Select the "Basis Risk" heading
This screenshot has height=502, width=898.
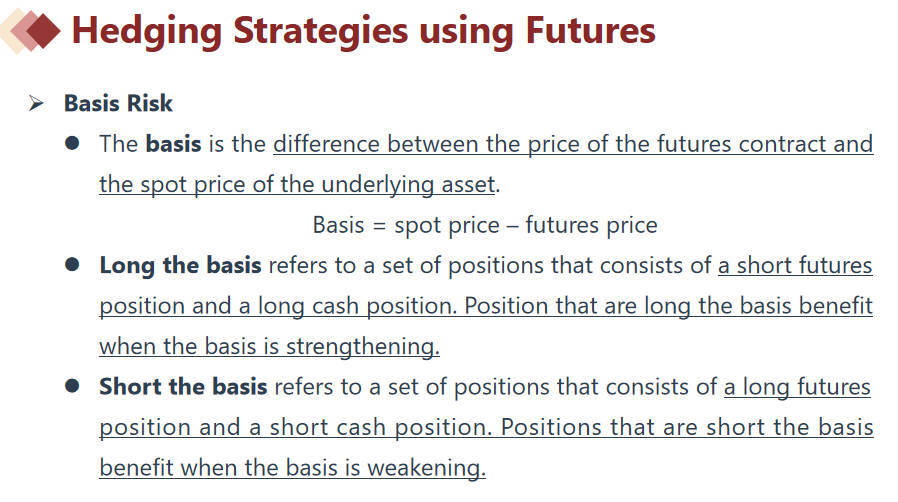118,103
